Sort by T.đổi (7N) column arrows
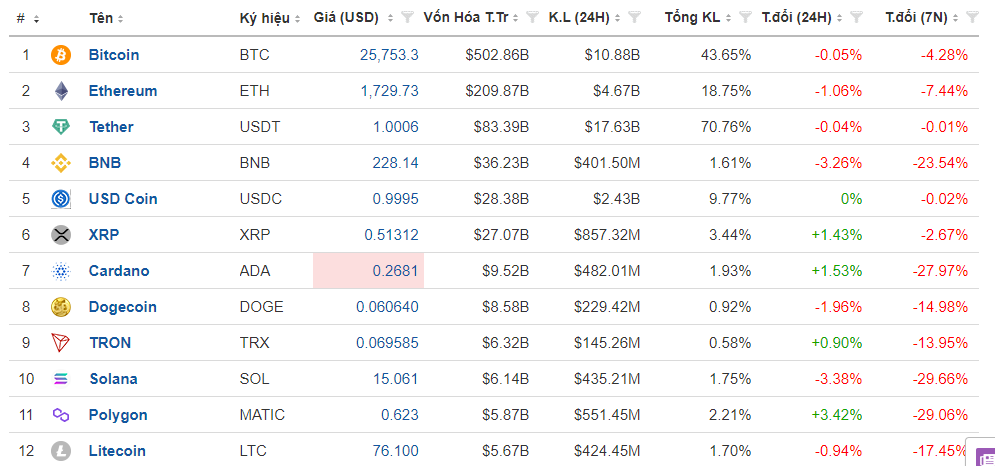Viewport: 995px width, 466px height. (955, 19)
